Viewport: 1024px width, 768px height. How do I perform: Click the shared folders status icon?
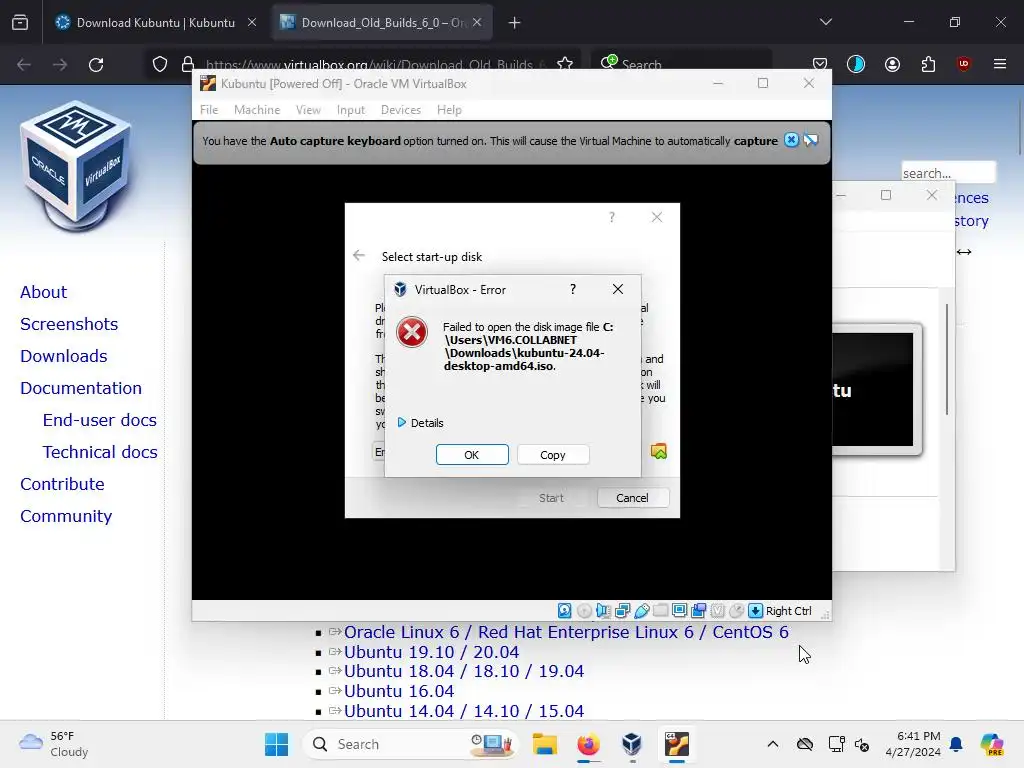point(660,611)
